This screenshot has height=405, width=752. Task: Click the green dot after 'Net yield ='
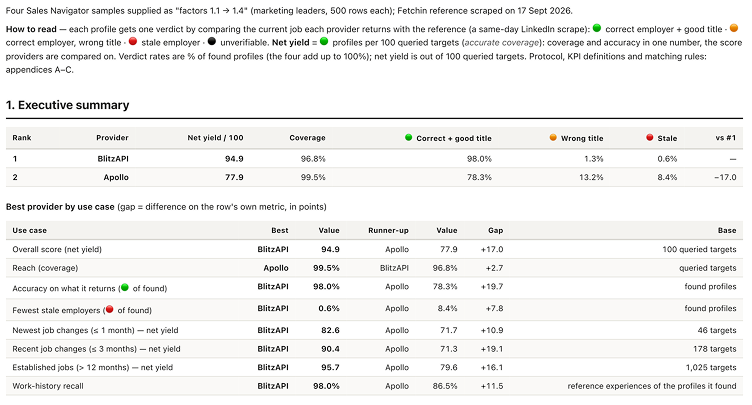[324, 41]
